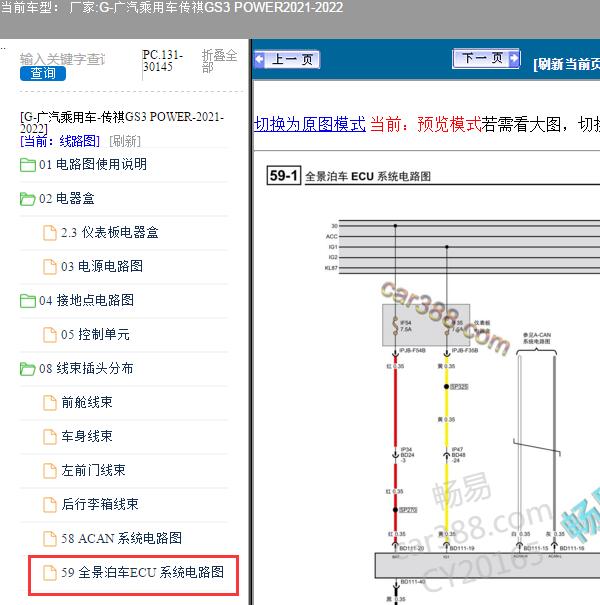Expand 01 电路图使用说明 entry

93,164
